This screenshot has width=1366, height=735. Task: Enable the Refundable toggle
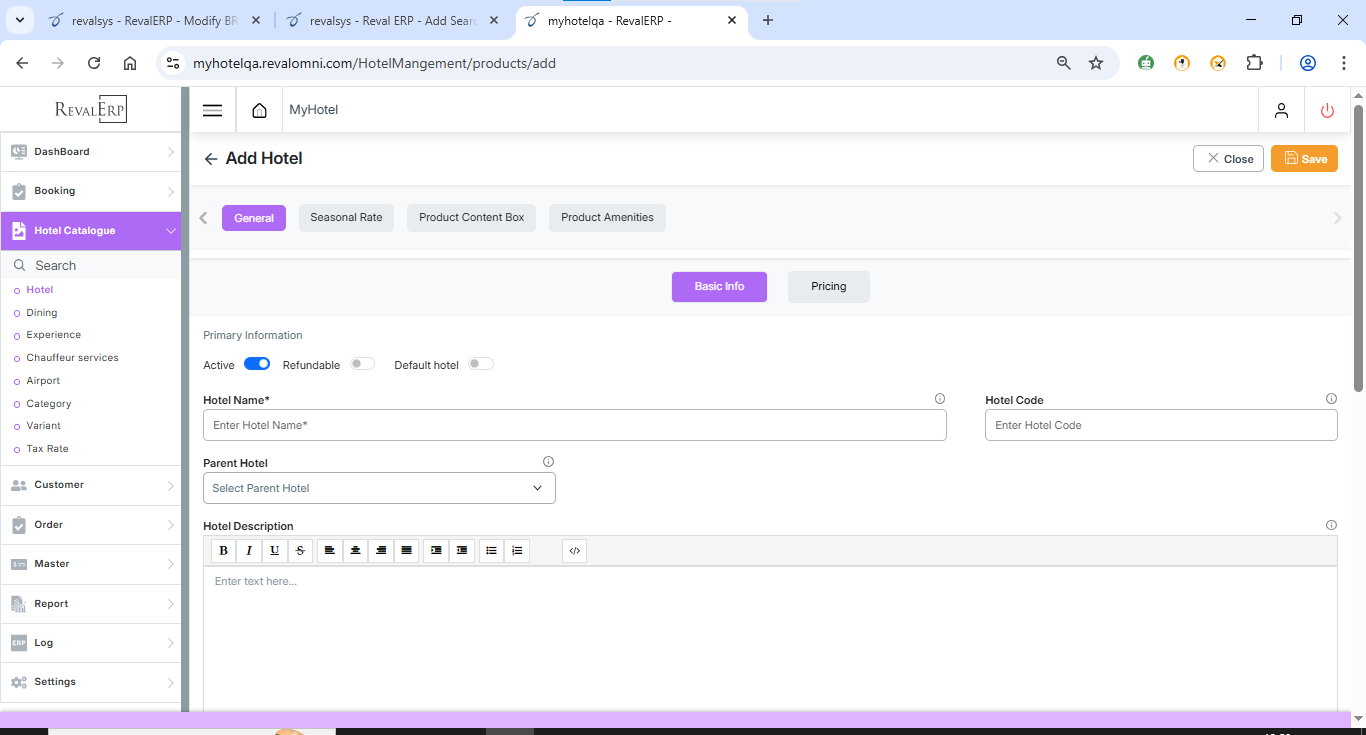[x=362, y=364]
